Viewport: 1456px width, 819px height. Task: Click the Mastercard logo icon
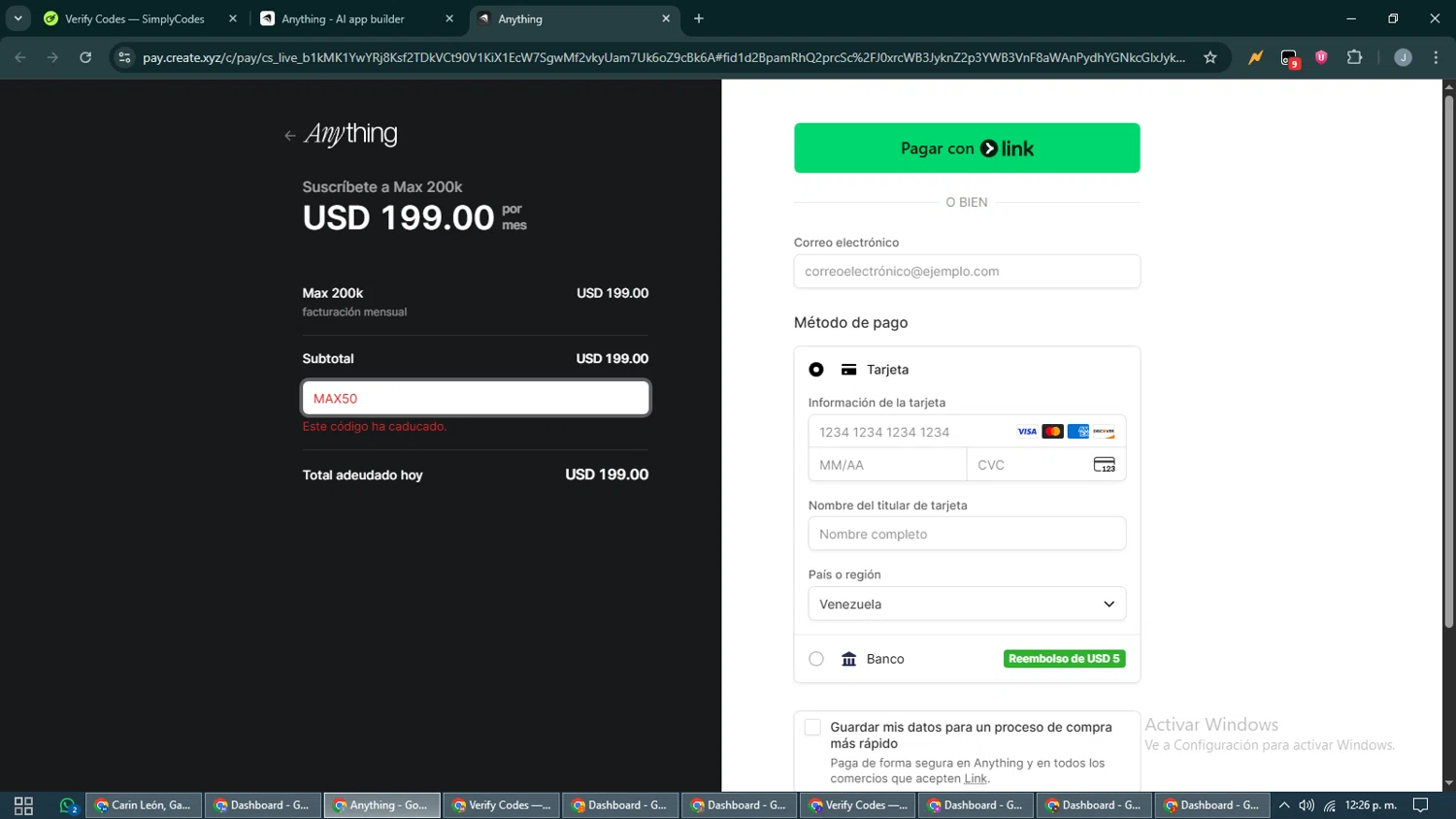point(1052,432)
